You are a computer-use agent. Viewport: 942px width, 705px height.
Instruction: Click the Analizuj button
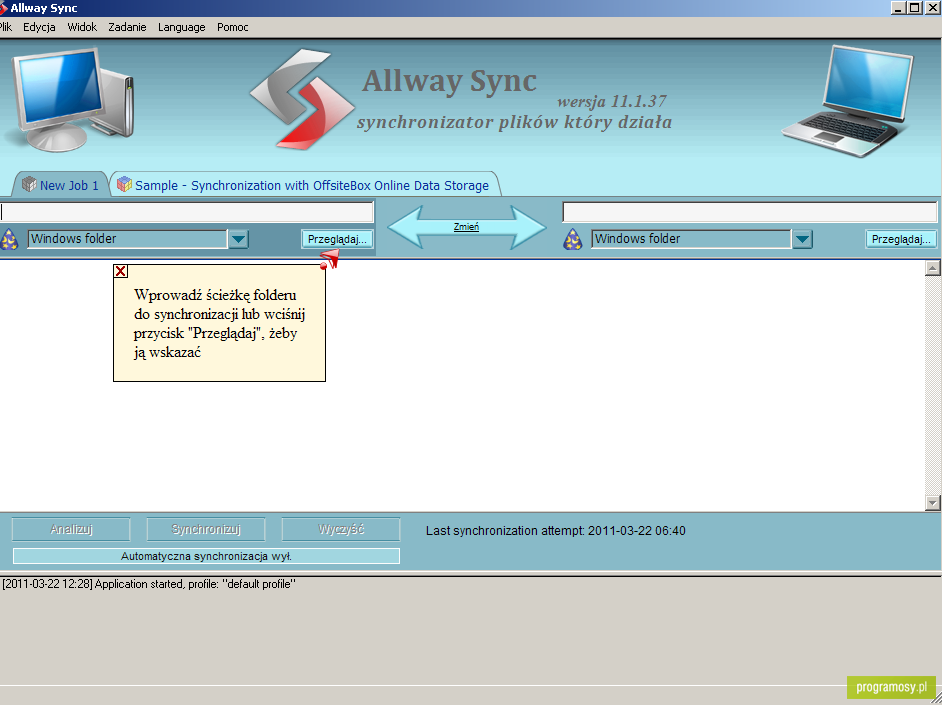coord(71,529)
